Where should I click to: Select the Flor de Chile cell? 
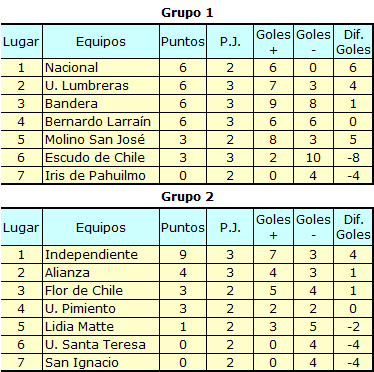coord(101,291)
